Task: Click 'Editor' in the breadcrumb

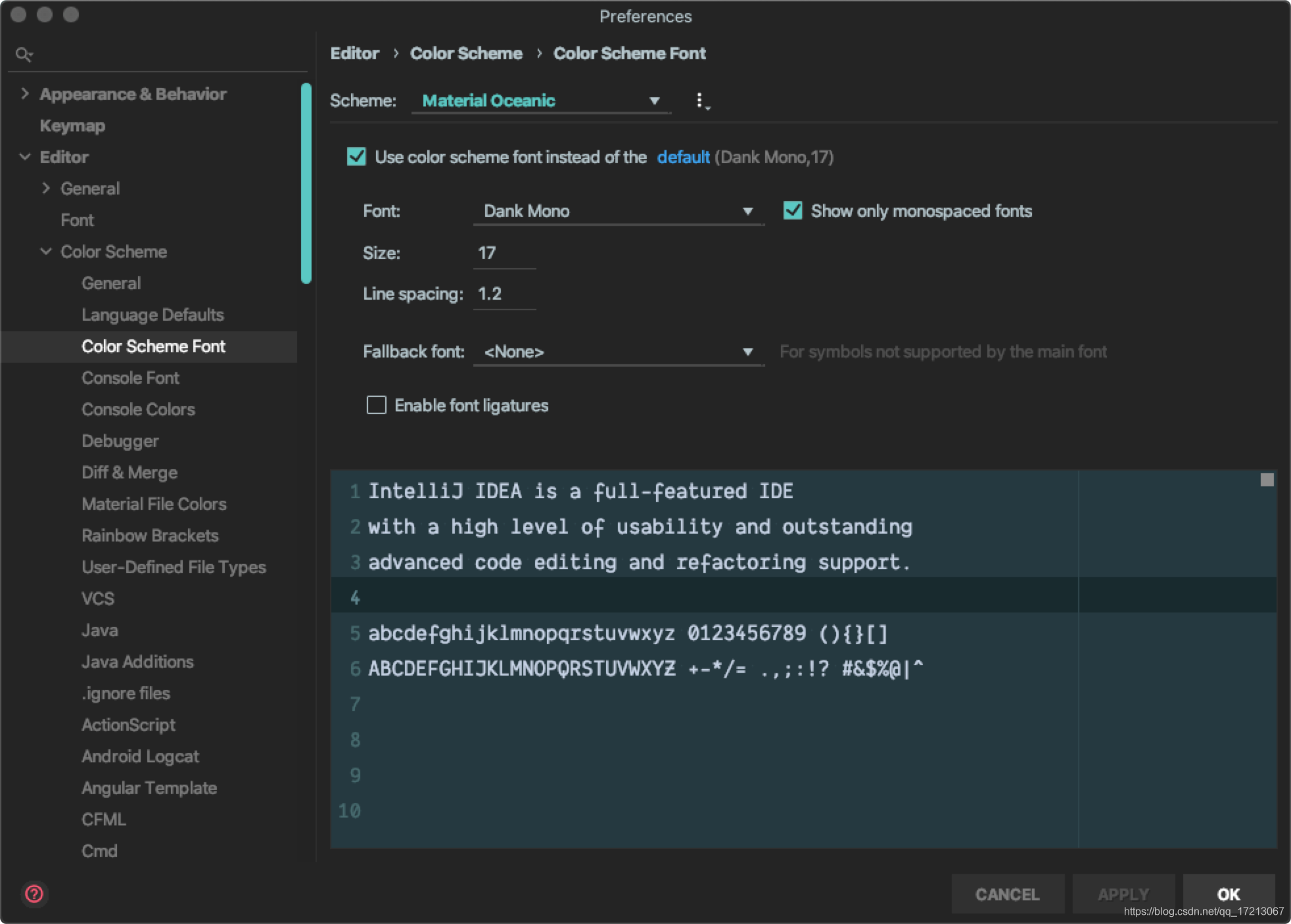Action: (354, 53)
